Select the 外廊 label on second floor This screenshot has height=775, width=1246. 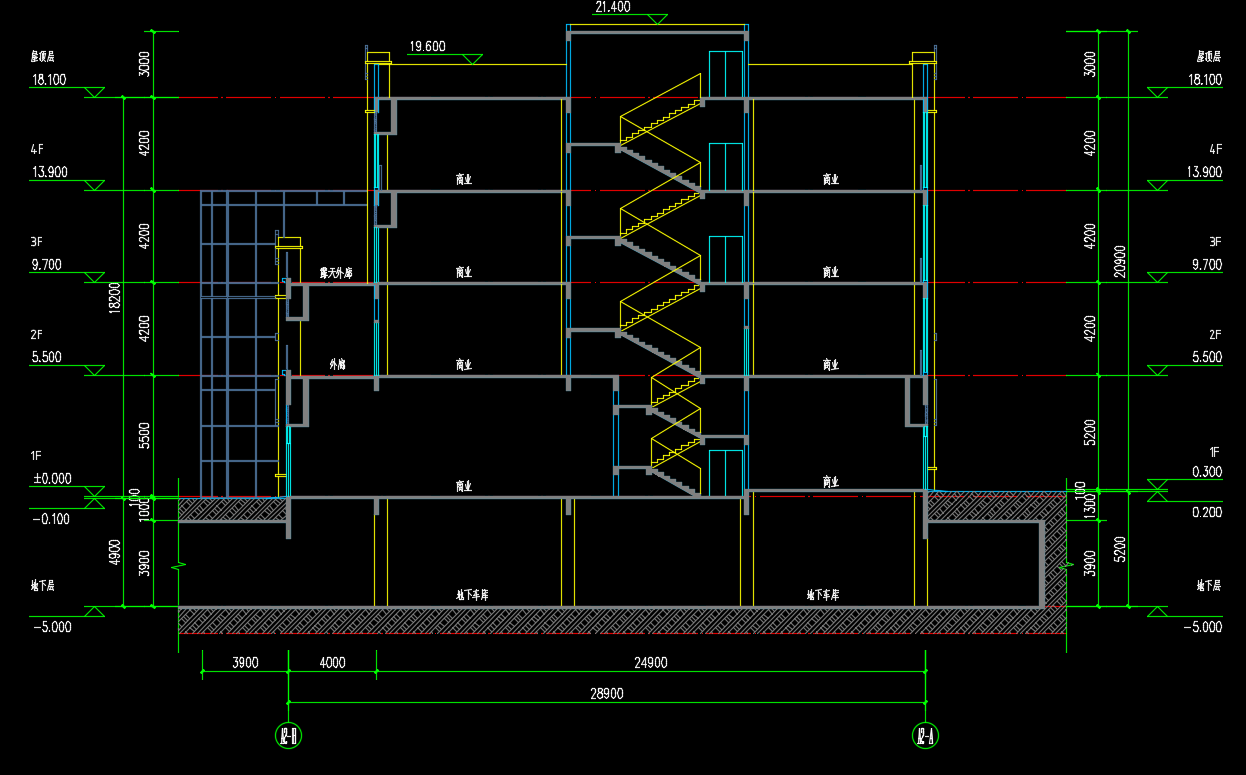coord(337,365)
